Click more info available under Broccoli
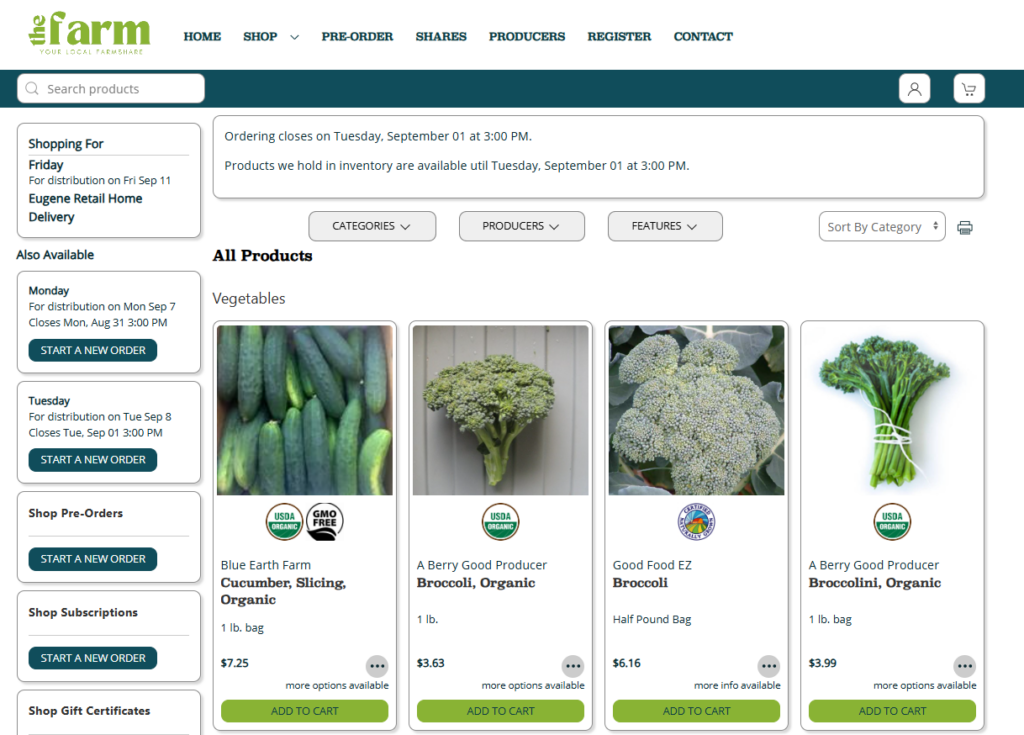Screen dimensions: 1024x735 click(737, 685)
